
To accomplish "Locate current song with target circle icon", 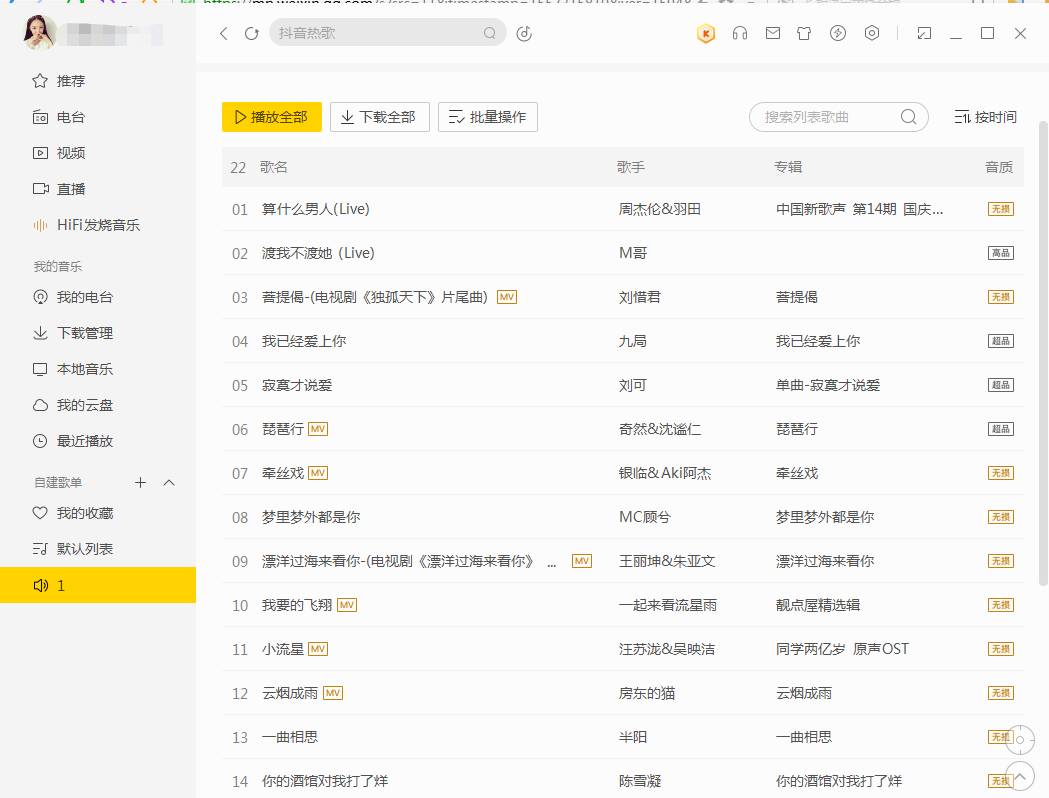I will [1020, 740].
